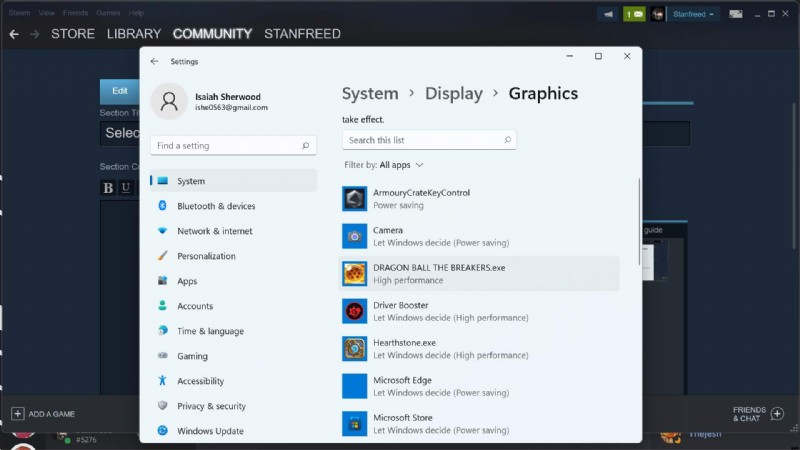Select the Camera app icon
Image resolution: width=800 pixels, height=450 pixels.
pyautogui.click(x=354, y=236)
